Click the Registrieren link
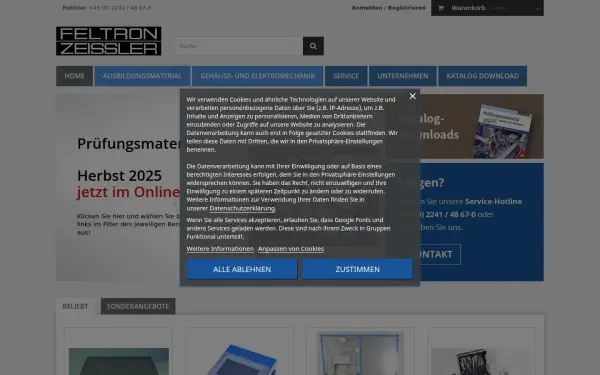600x375 pixels. tap(407, 8)
